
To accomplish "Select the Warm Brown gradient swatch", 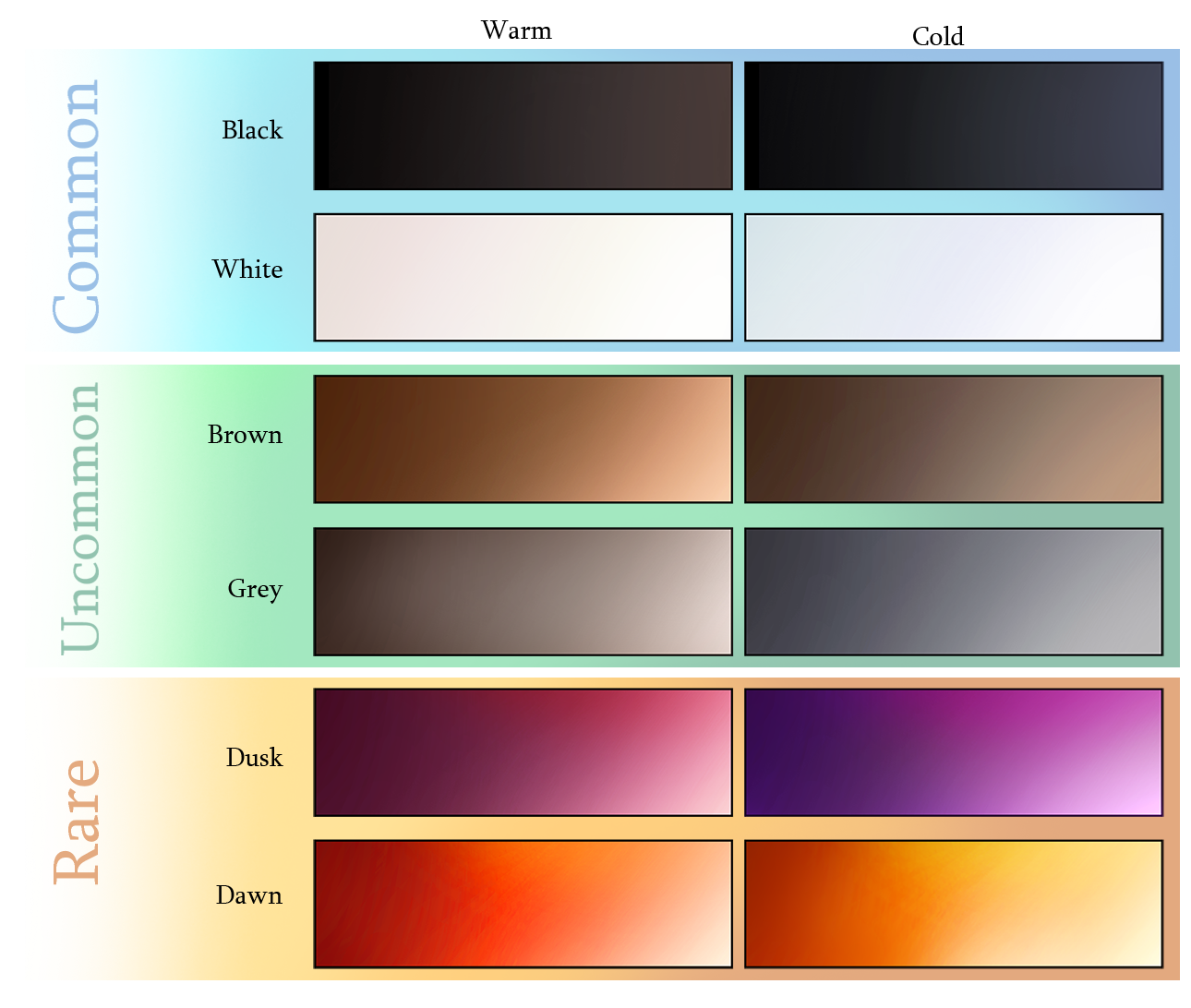I will (523, 438).
